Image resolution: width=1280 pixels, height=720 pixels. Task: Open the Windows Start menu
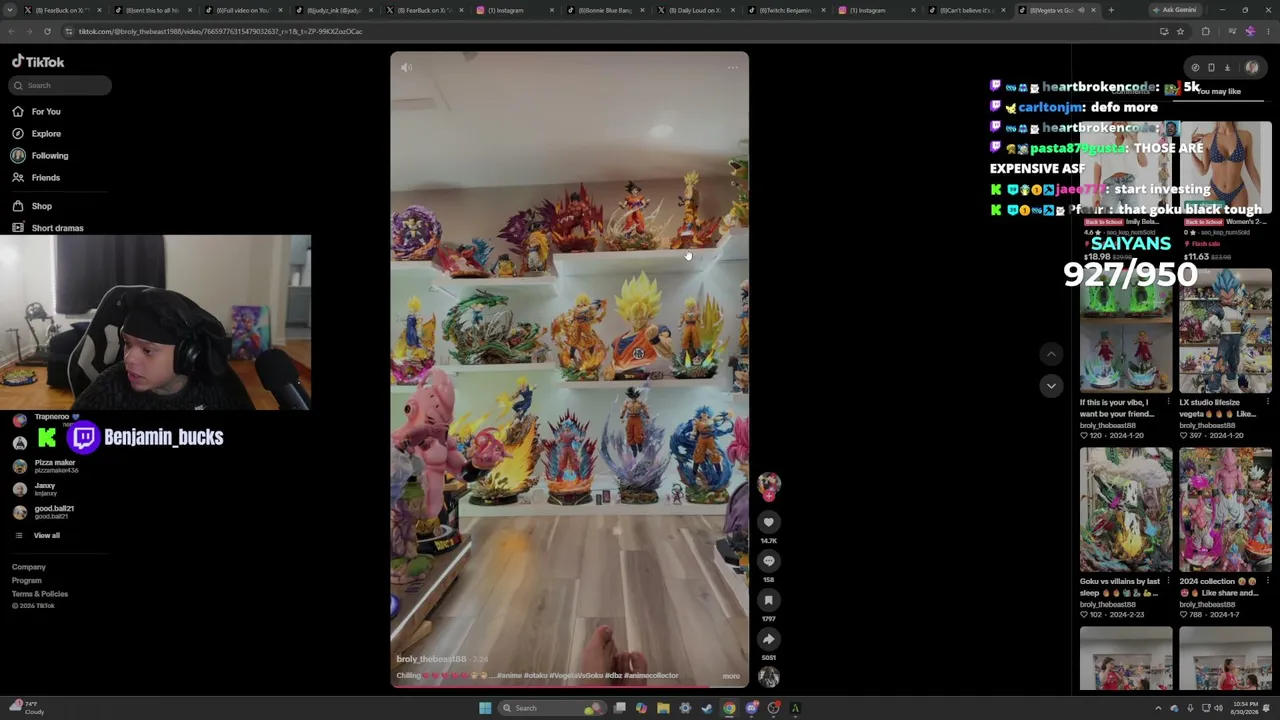click(x=485, y=708)
